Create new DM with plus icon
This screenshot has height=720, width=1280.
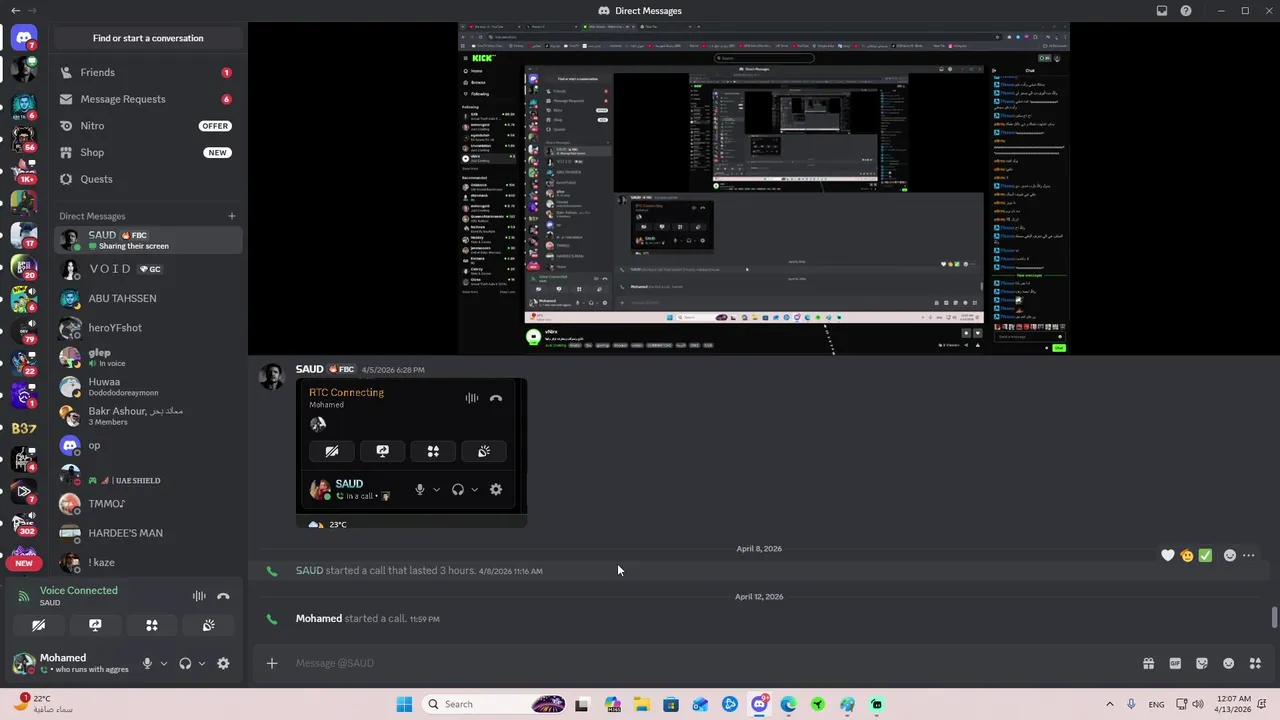[232, 216]
